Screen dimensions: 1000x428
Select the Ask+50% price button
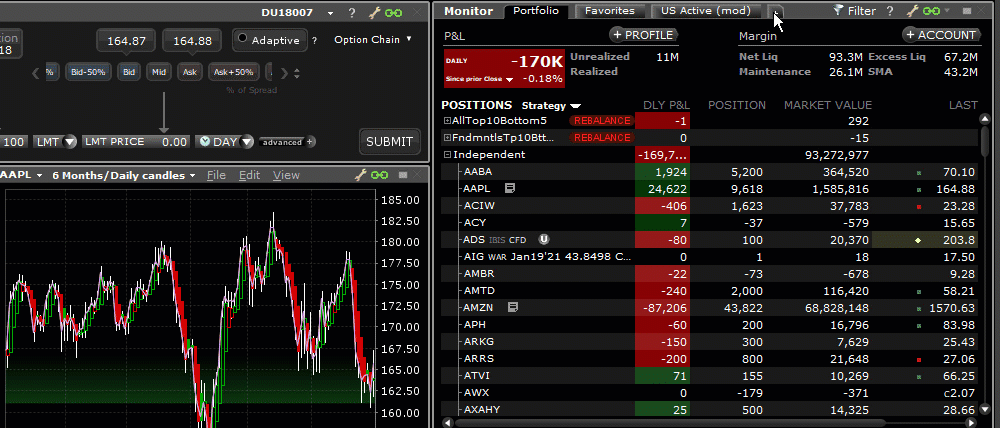[234, 72]
